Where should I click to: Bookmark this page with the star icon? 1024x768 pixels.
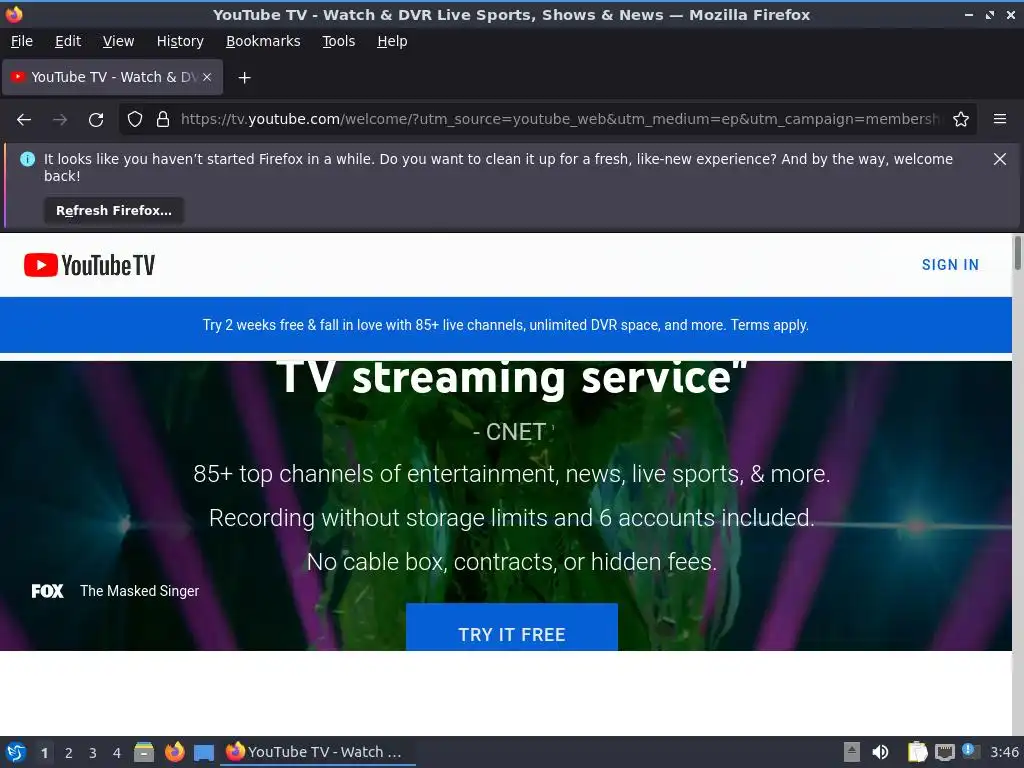(961, 119)
